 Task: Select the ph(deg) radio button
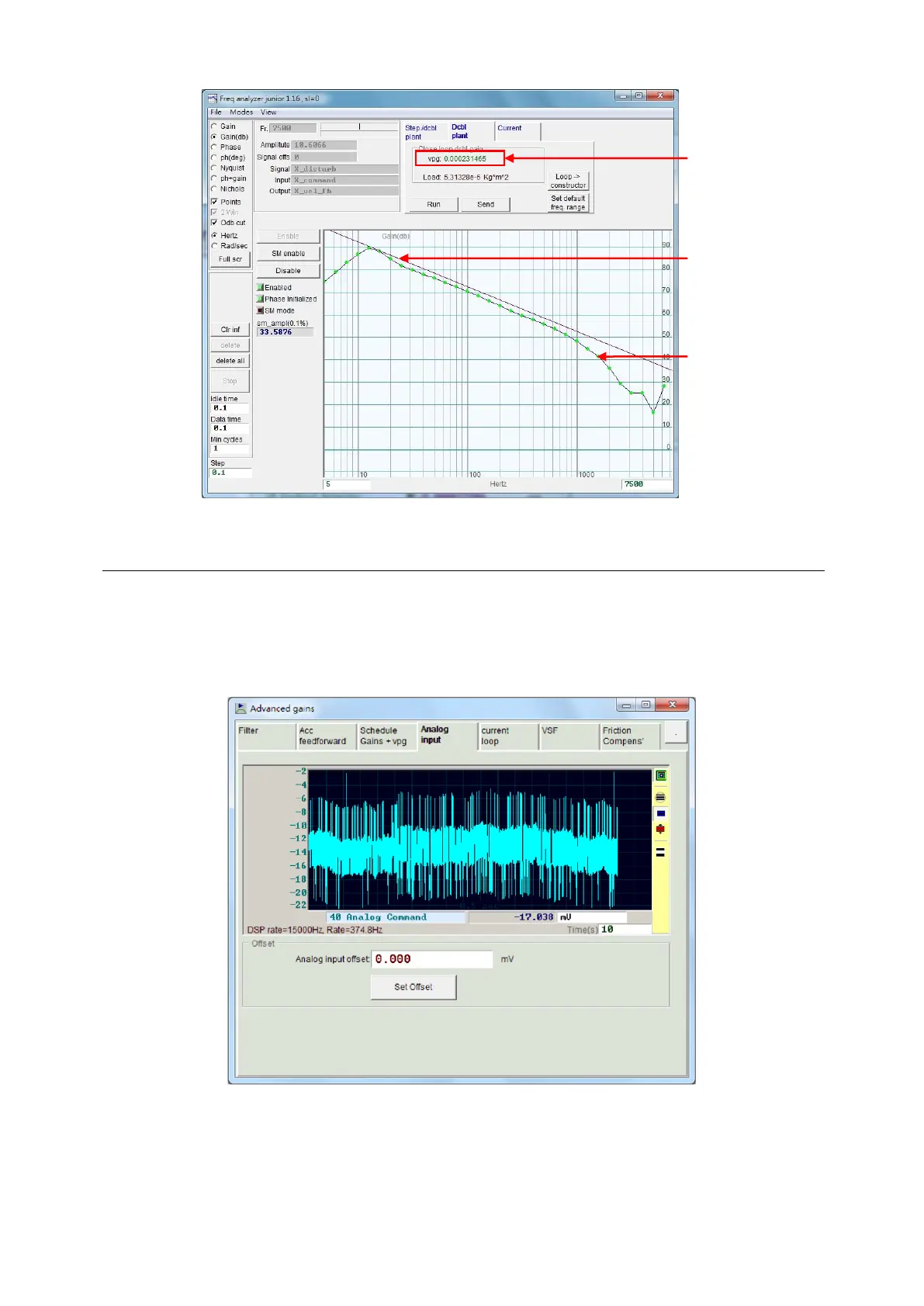(x=214, y=158)
